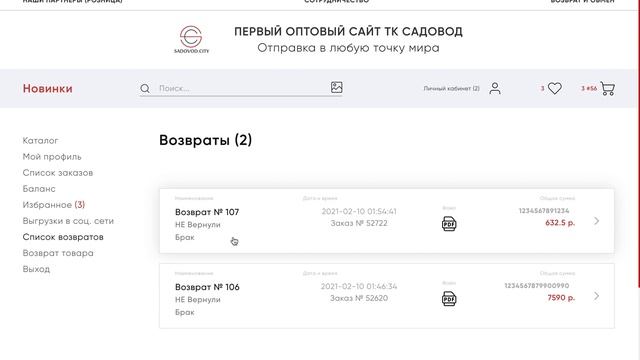
Task: Open Личный кабинет (2) link
Action: [451, 88]
